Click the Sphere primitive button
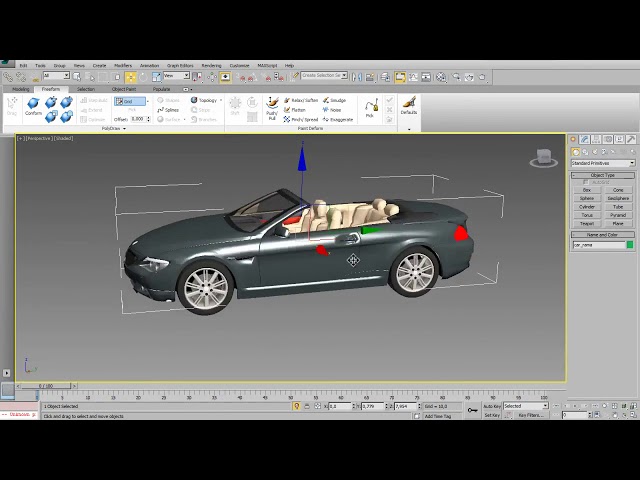640x480 pixels. [x=587, y=198]
